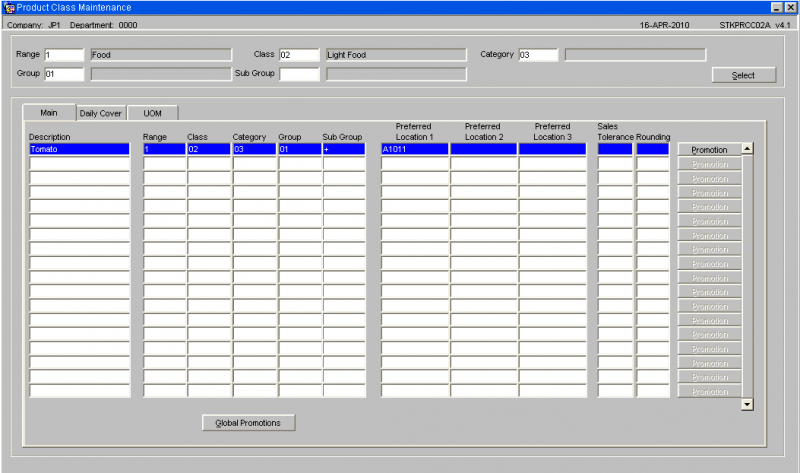Click the vertical scrollbar track of the grid
Image resolution: width=800 pixels, height=473 pixels.
747,277
